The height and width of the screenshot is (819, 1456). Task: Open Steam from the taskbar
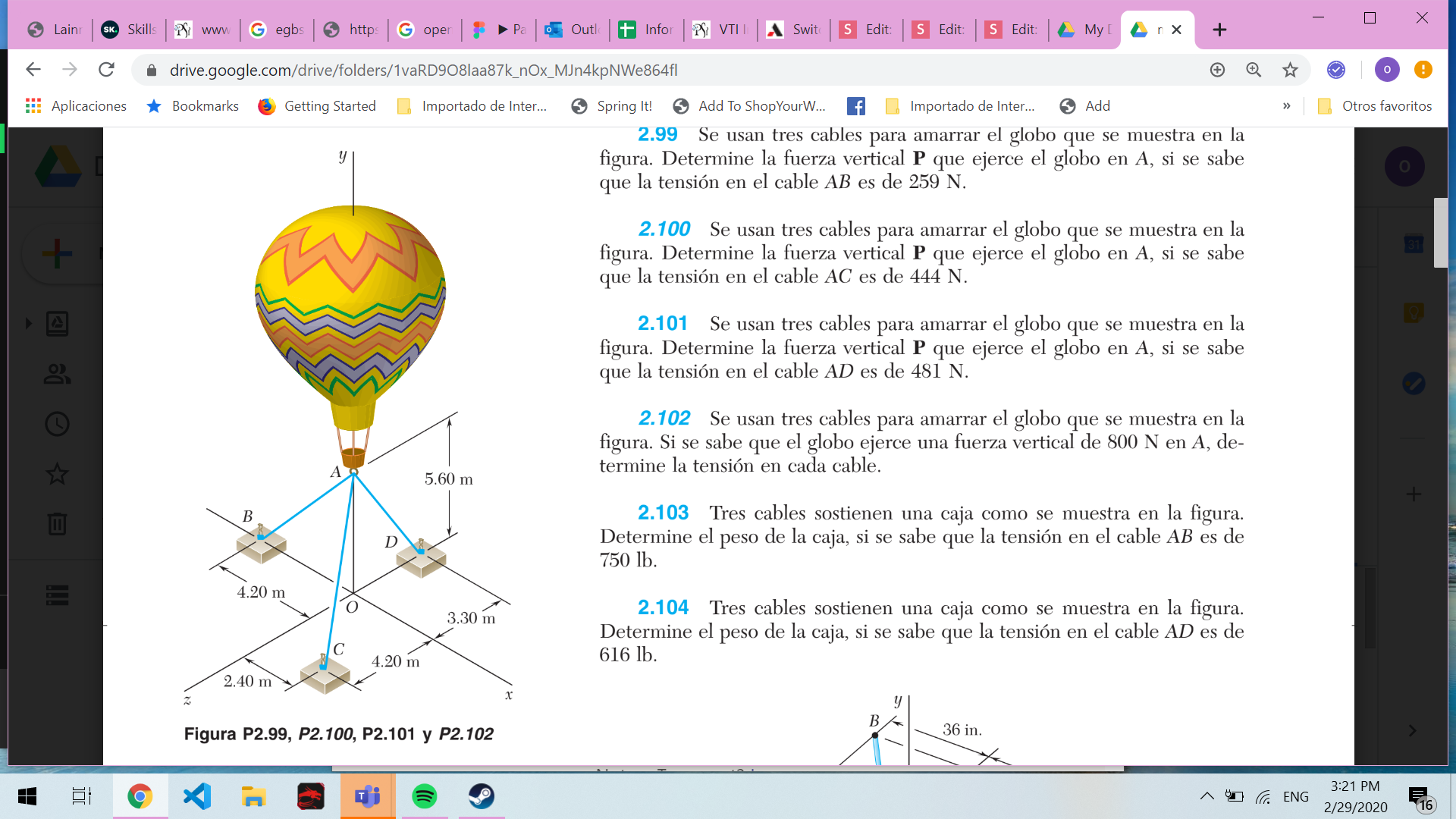click(x=481, y=796)
